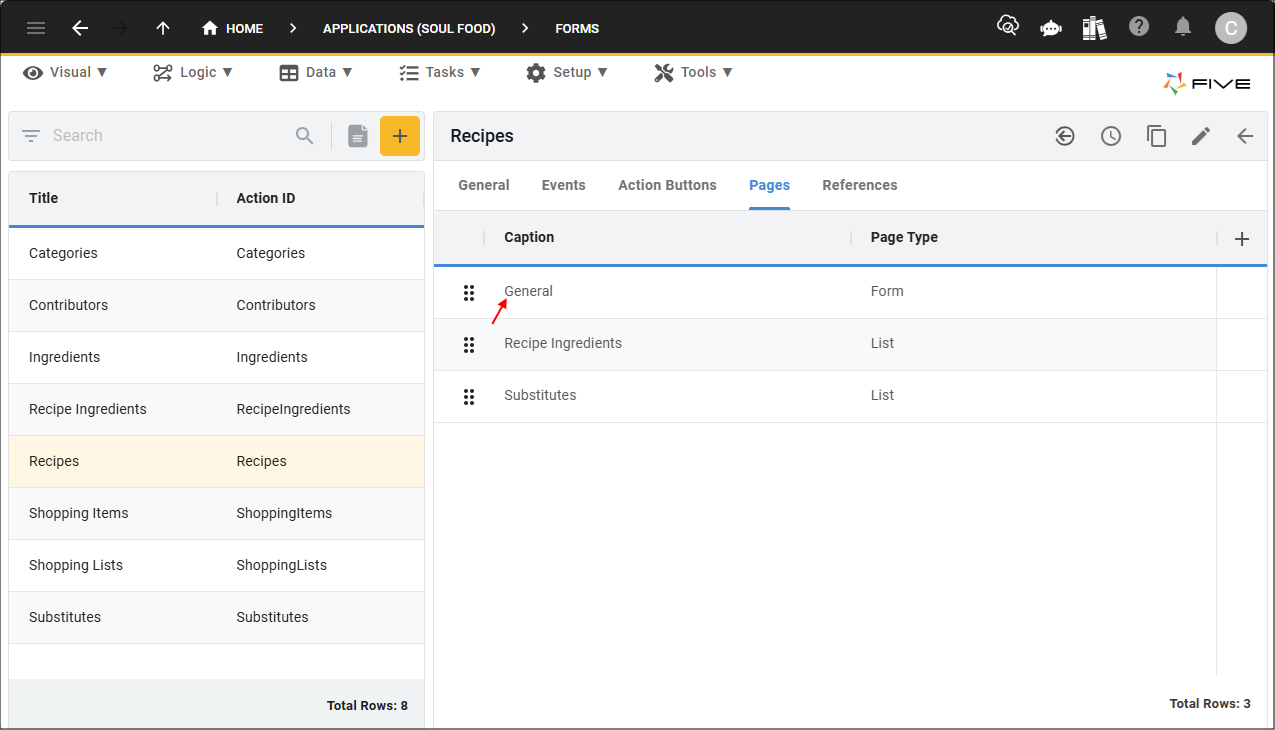Viewport: 1275px width, 730px height.
Task: Open the Visual dropdown menu
Action: click(65, 72)
